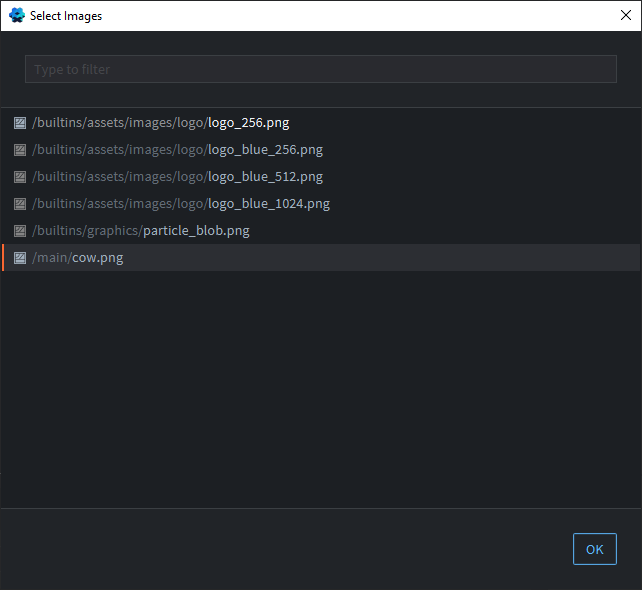Confirm selection with the OK button
The width and height of the screenshot is (642, 590).
(x=595, y=549)
